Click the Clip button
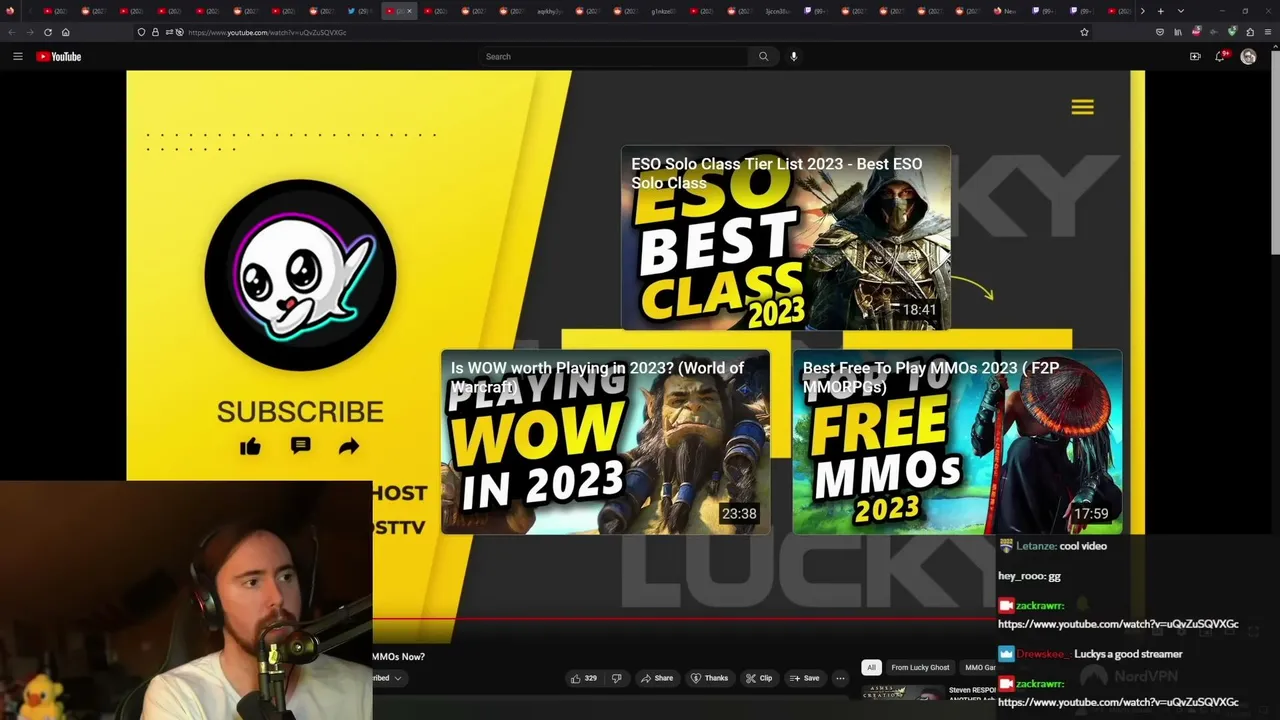This screenshot has height=720, width=1280. click(x=759, y=678)
